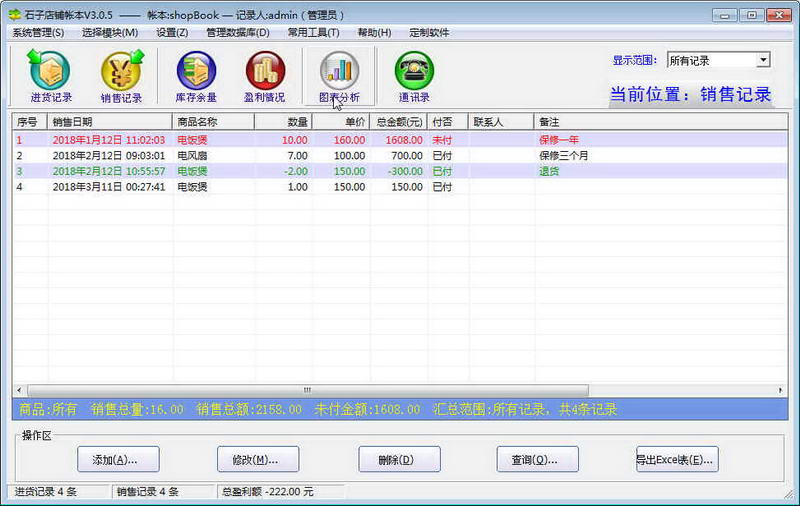800x506 pixels.
Task: Click the 修改(M)... button
Action: pos(258,460)
